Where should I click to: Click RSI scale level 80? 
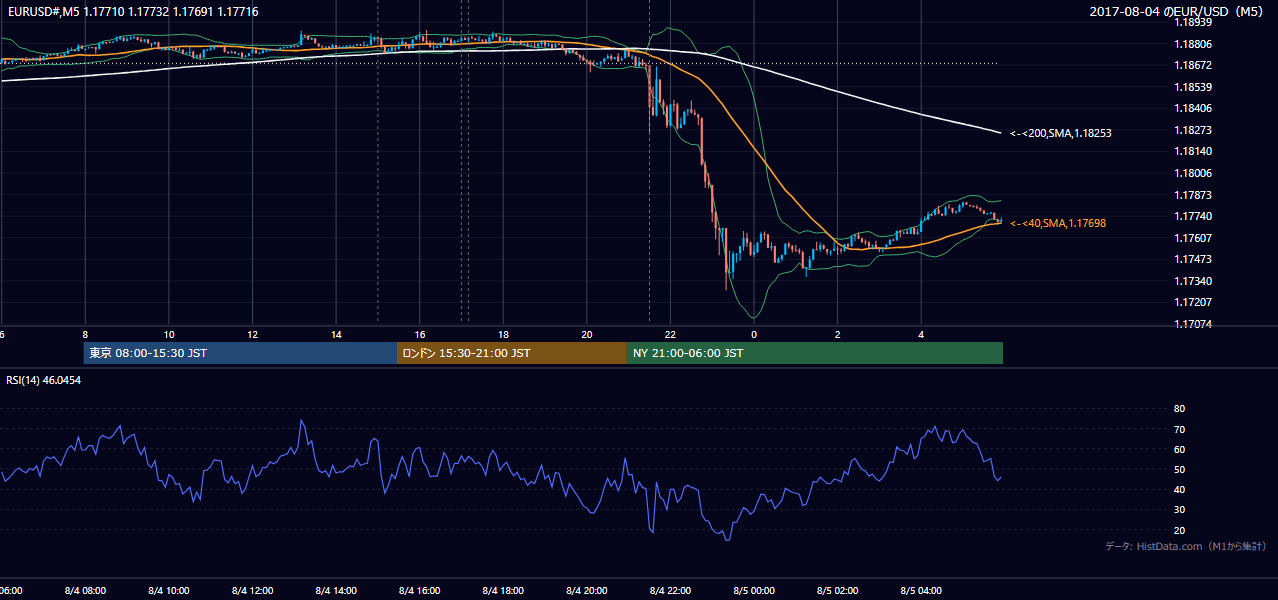[1179, 409]
